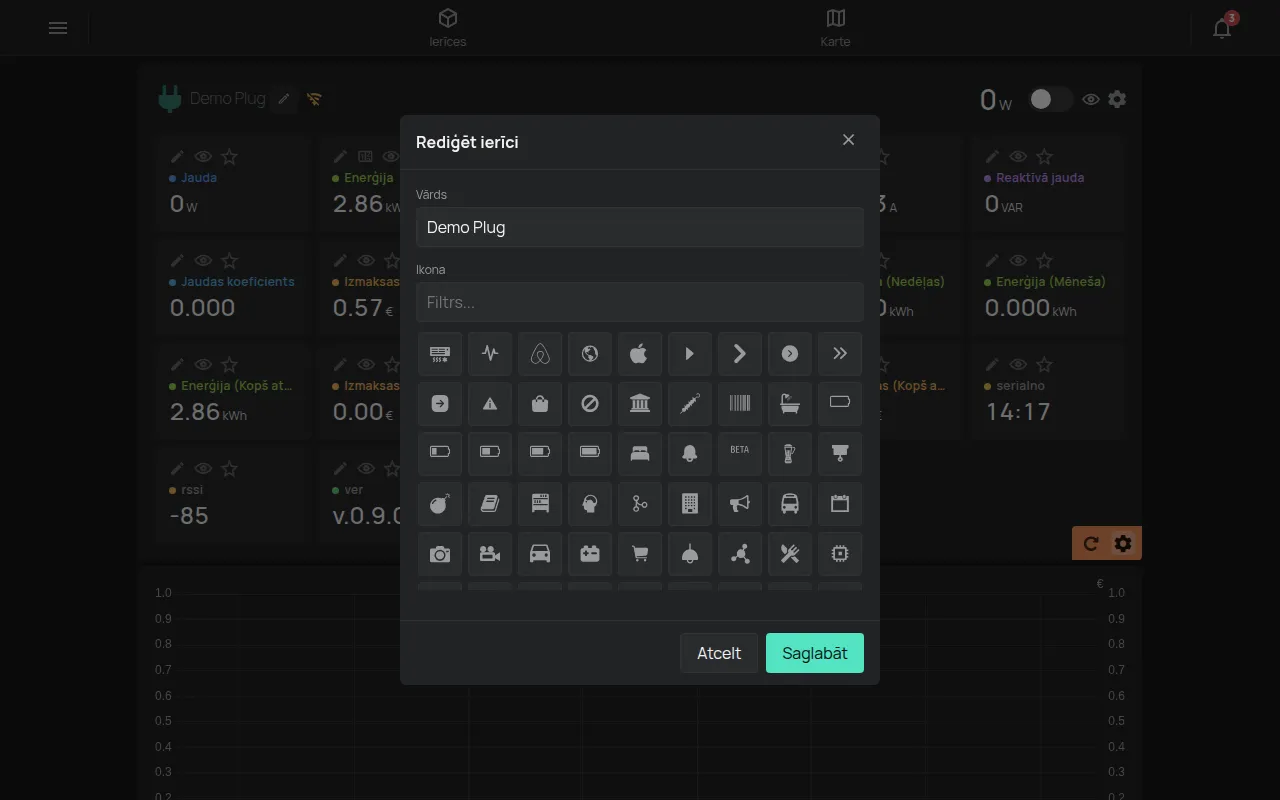The height and width of the screenshot is (800, 1280).
Task: Toggle the Demo Plug power switch
Action: [x=1050, y=99]
